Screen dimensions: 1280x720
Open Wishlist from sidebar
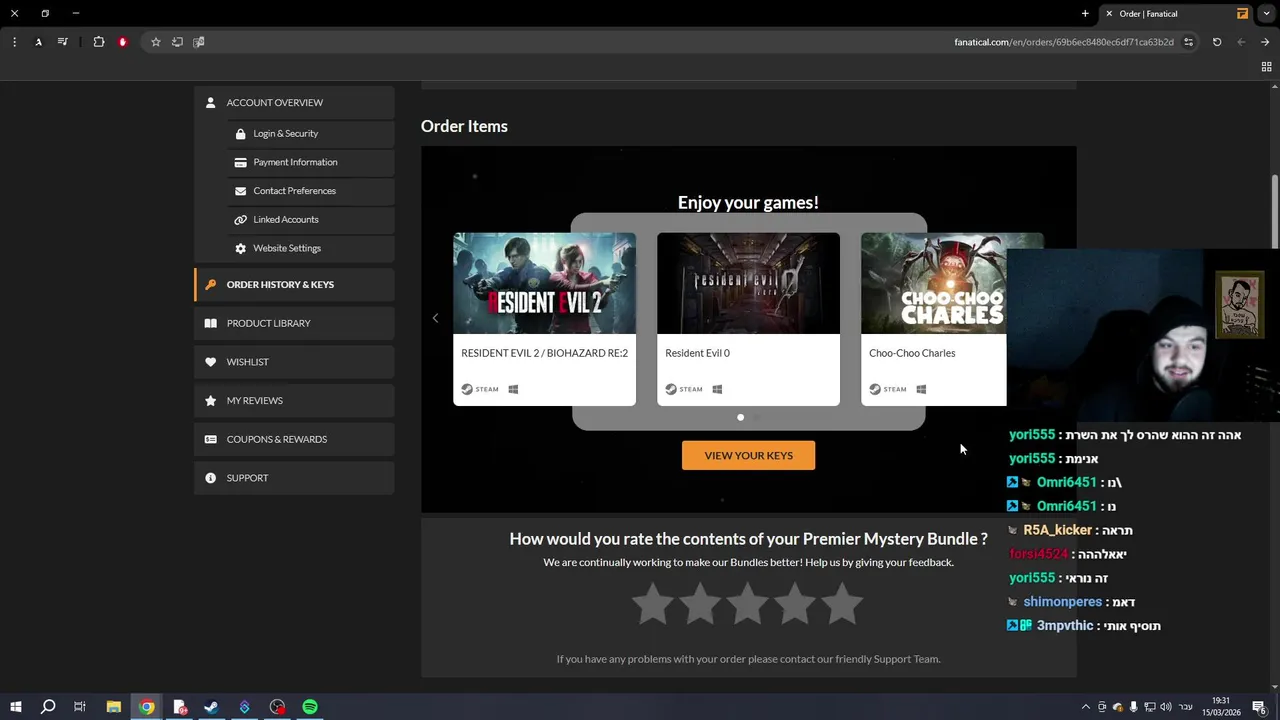(x=294, y=362)
